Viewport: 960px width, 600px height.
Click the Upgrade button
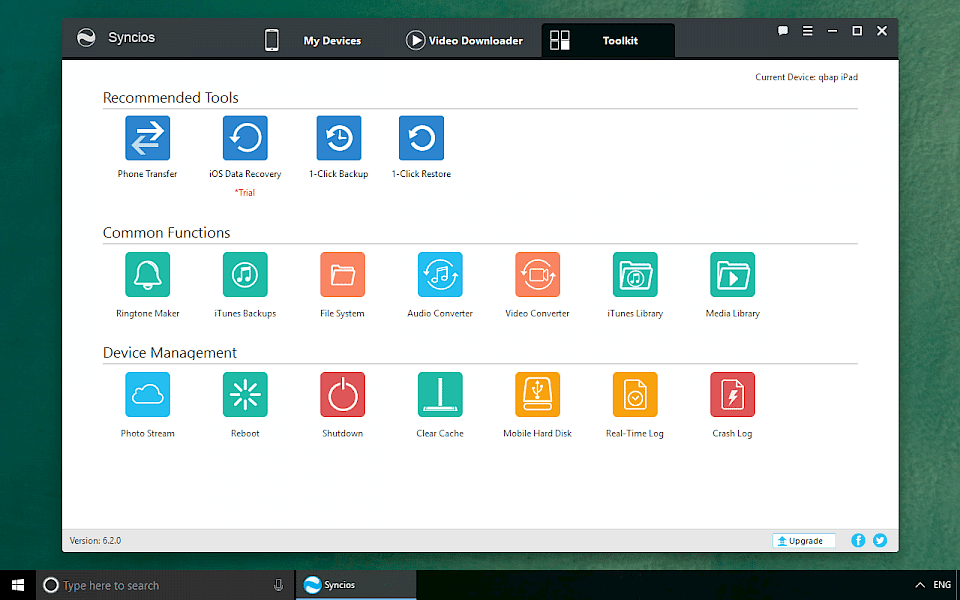tap(804, 541)
